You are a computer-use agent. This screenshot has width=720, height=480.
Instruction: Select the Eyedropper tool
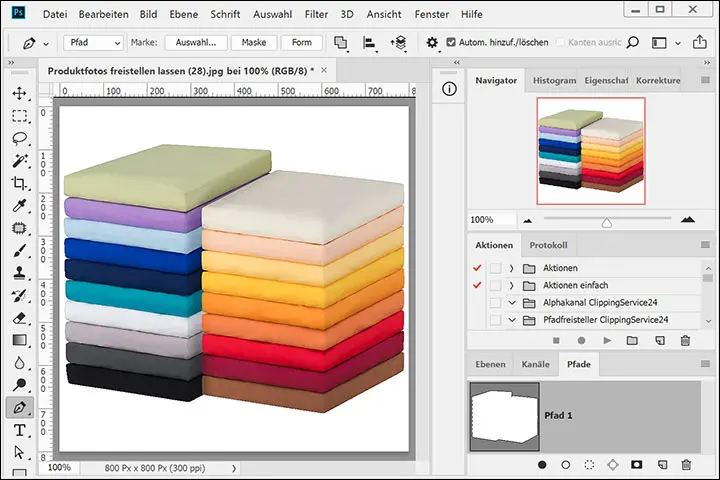coord(19,206)
